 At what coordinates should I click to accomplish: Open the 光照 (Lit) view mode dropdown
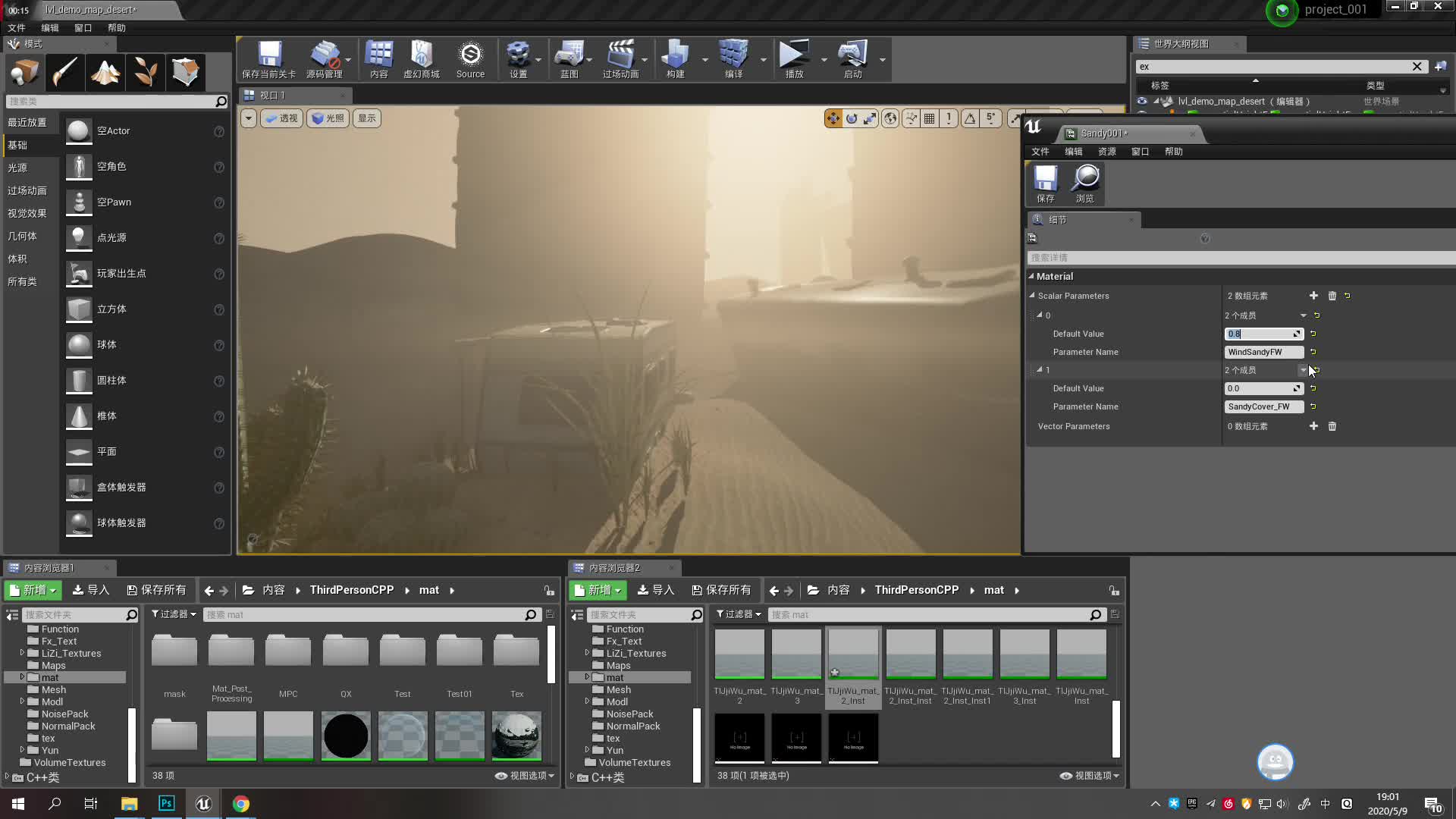(x=328, y=118)
